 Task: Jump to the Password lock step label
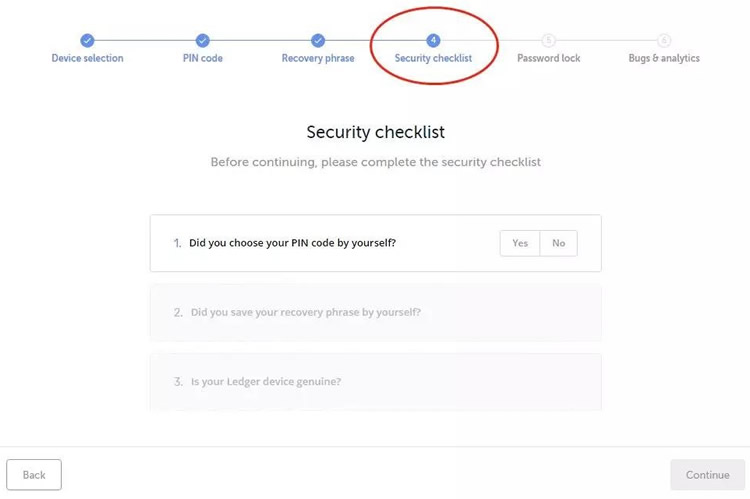pos(549,58)
